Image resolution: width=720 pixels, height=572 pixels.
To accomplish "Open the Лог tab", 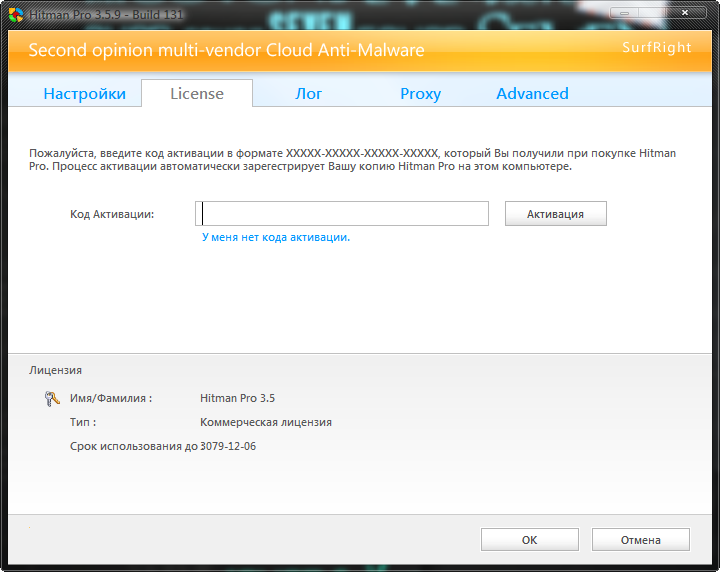I will [x=309, y=94].
